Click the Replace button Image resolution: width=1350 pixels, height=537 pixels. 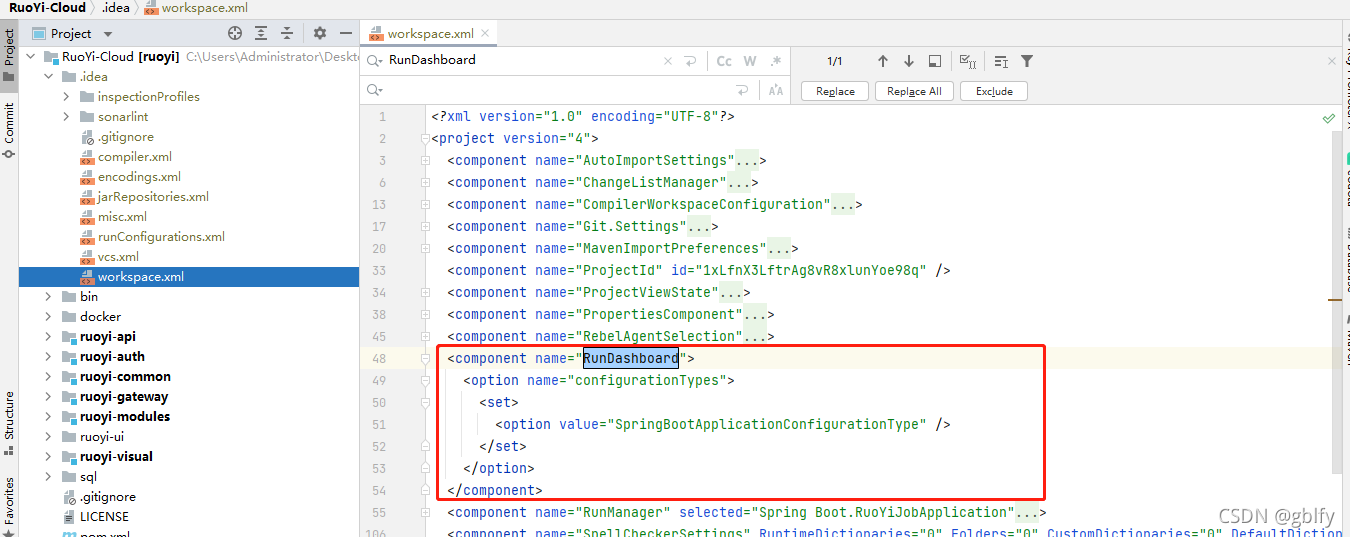click(835, 91)
